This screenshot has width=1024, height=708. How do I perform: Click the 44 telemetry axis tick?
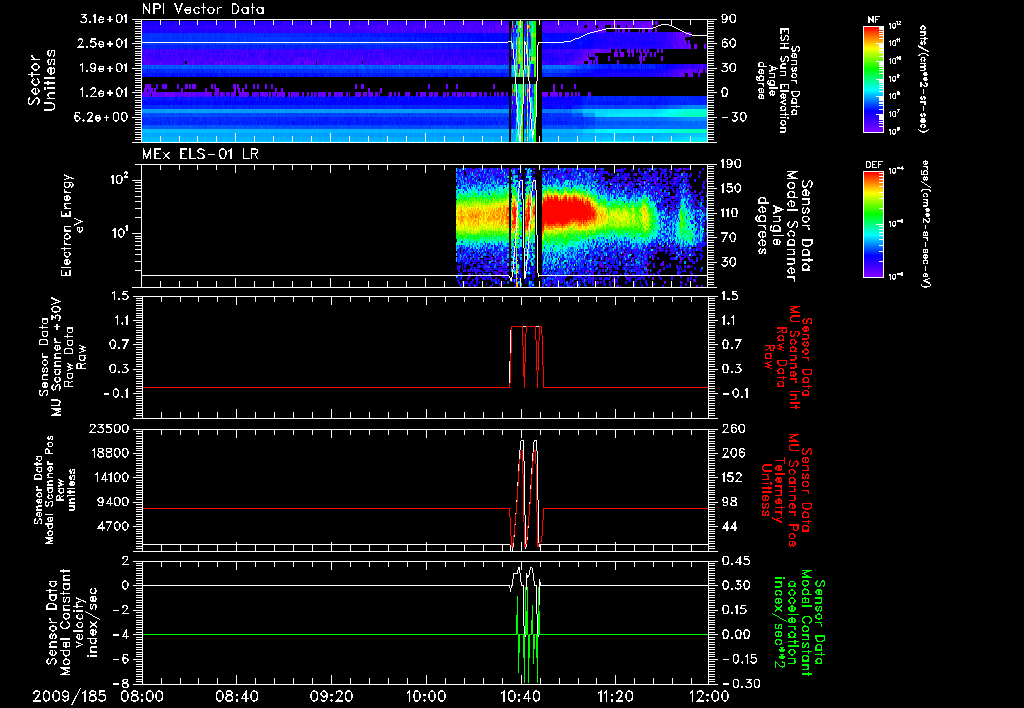click(729, 526)
